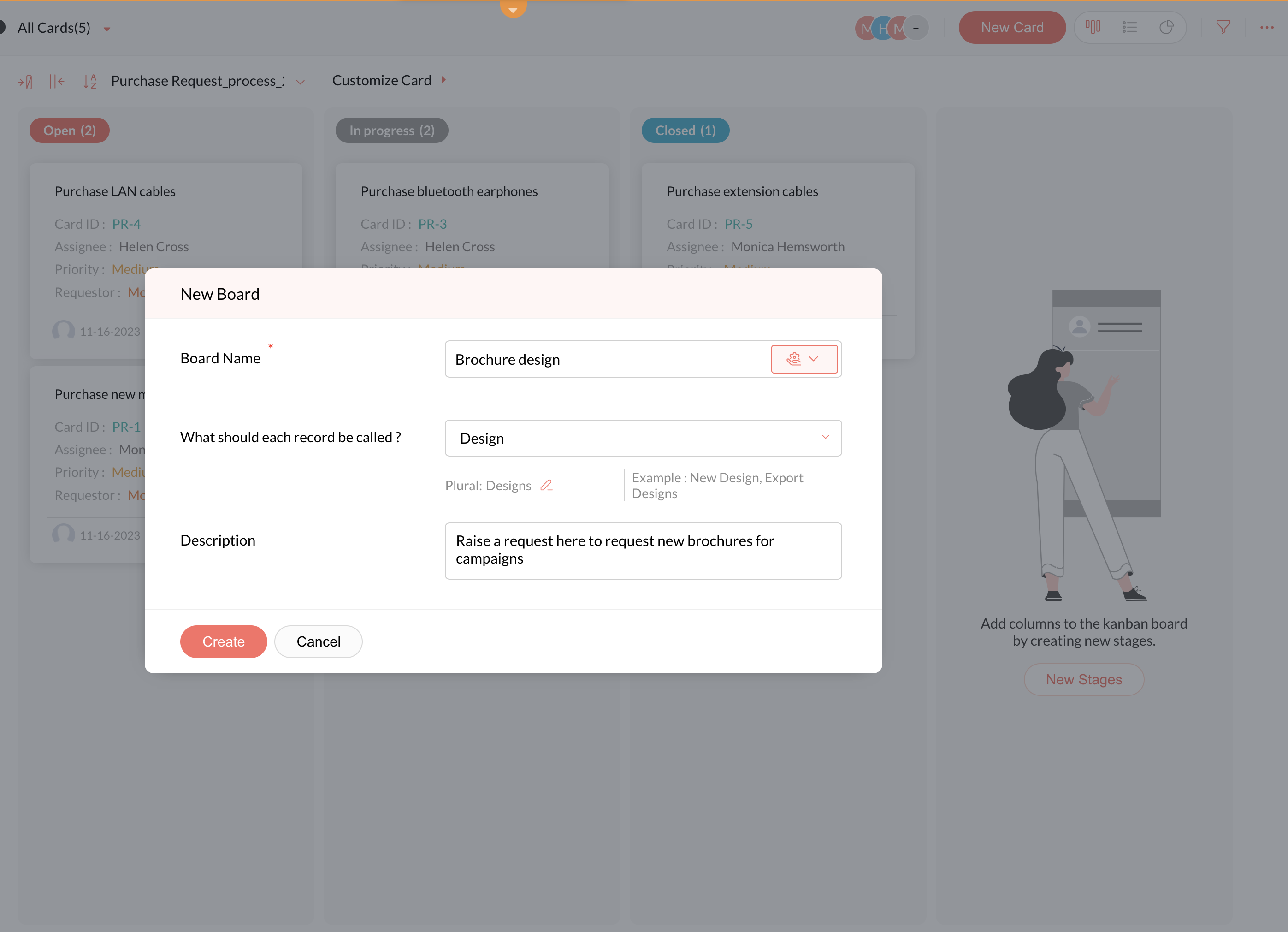The height and width of the screenshot is (932, 1288).
Task: Click the Cancel button
Action: point(318,642)
